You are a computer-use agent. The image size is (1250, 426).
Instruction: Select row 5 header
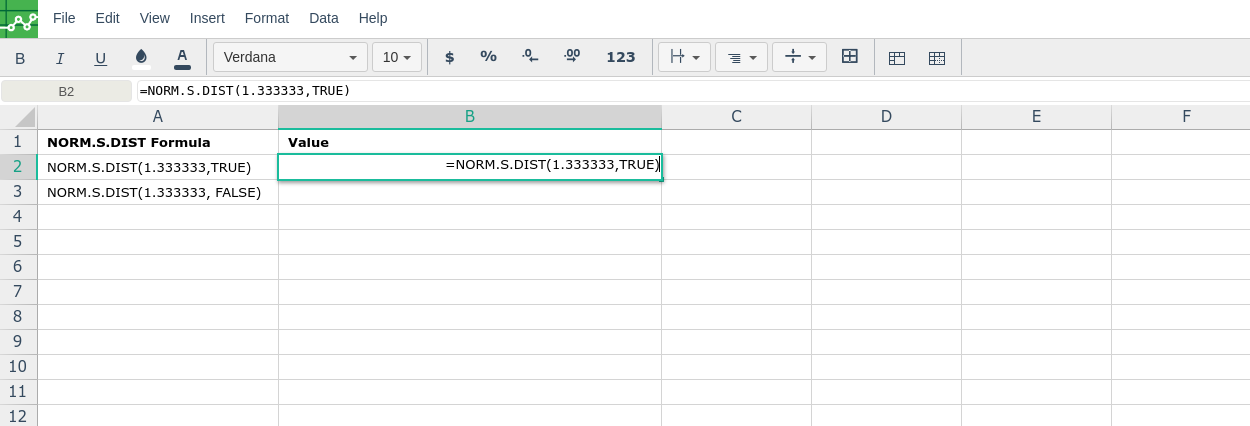19,242
